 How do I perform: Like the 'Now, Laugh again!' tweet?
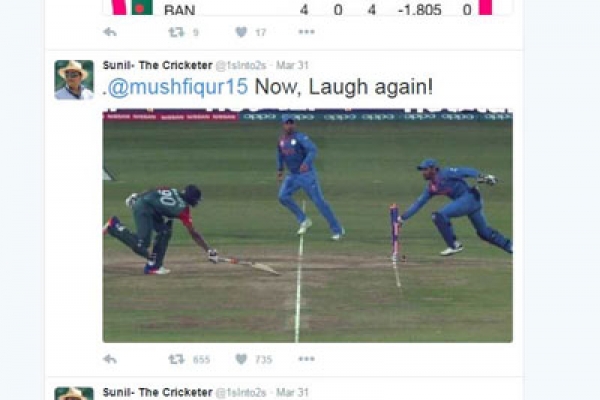(241, 359)
